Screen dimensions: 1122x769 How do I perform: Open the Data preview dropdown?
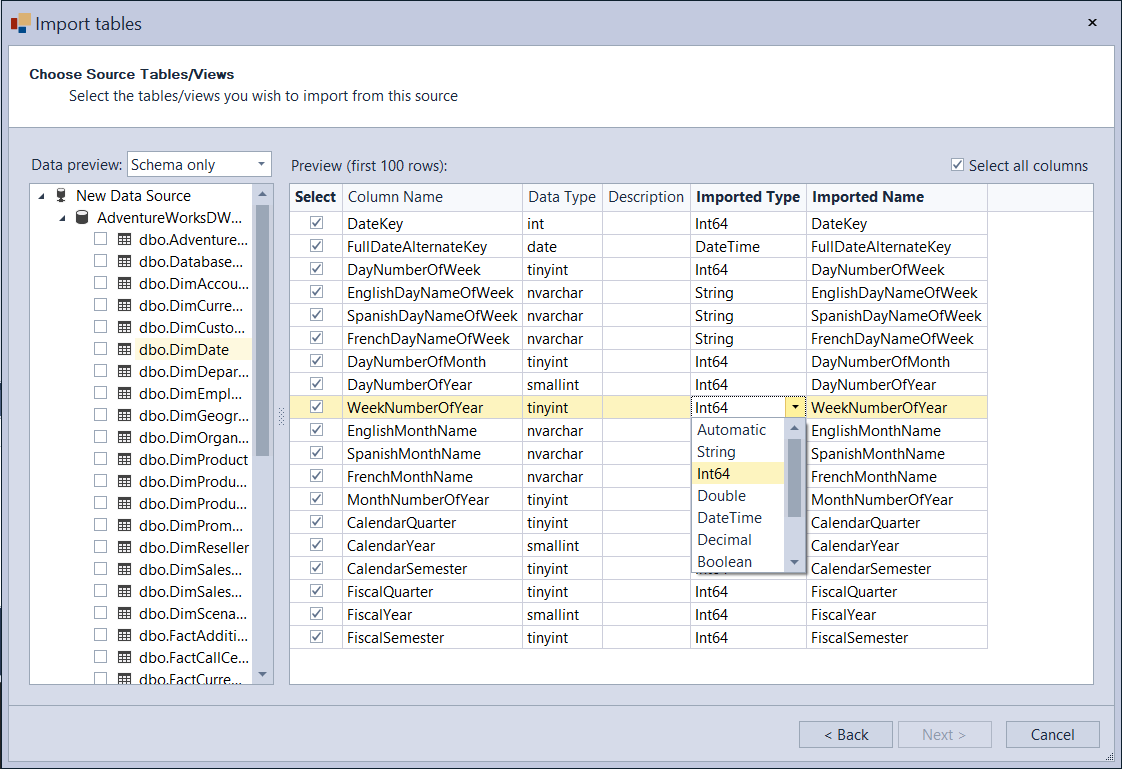coord(262,164)
